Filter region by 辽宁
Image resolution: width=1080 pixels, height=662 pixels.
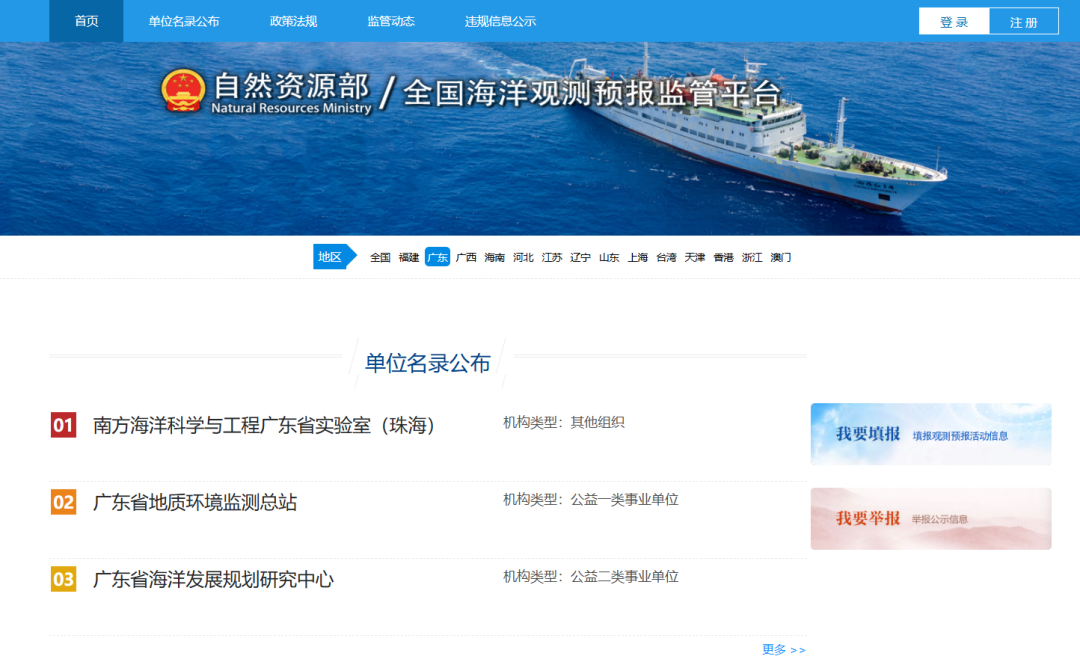pyautogui.click(x=581, y=258)
